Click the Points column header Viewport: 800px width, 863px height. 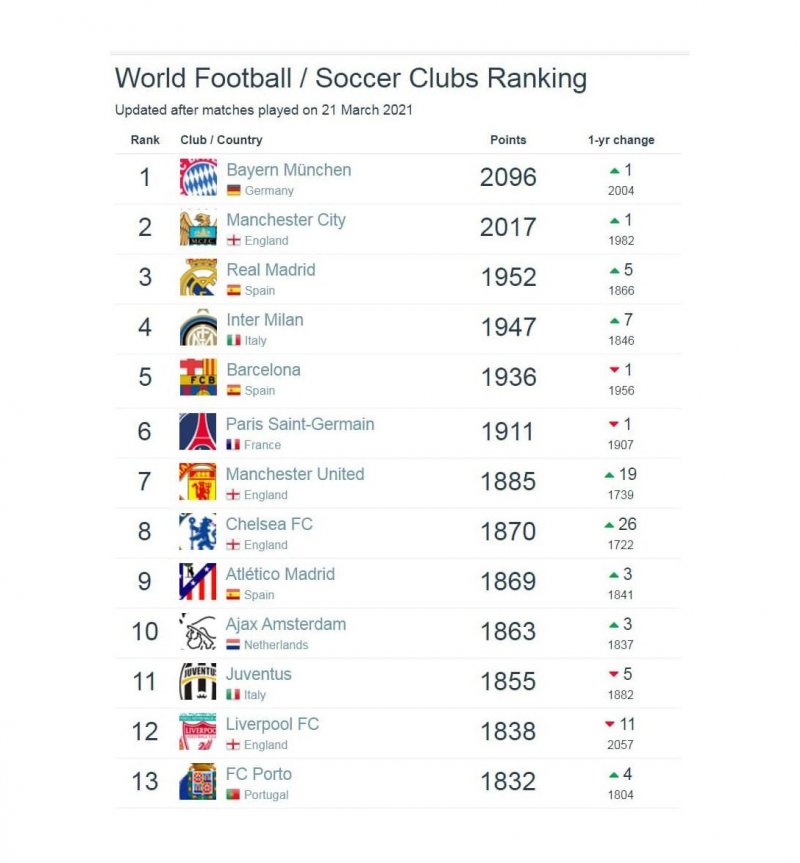(508, 140)
